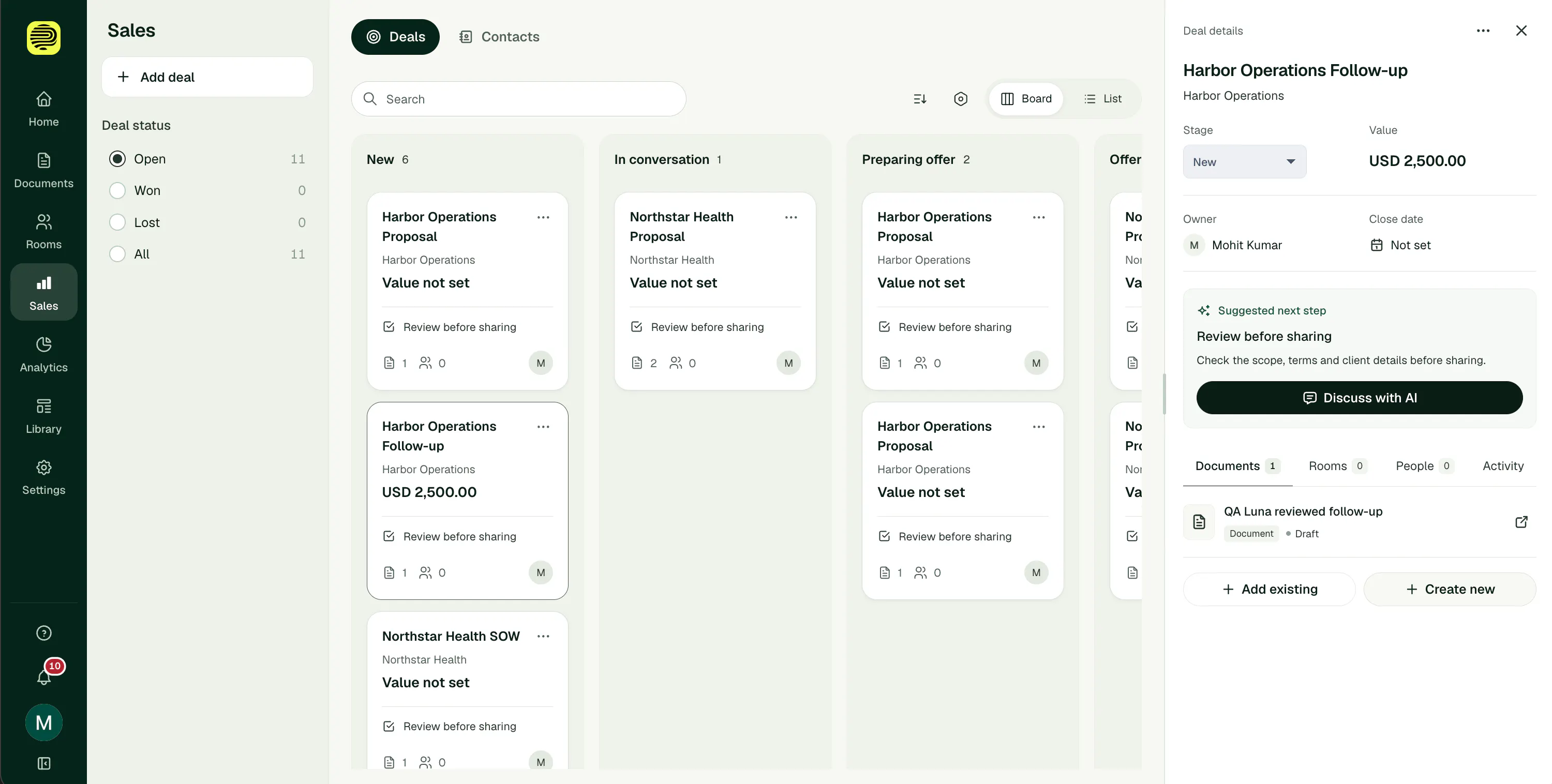Image resolution: width=1552 pixels, height=784 pixels.
Task: Click the deals Search field
Action: pyautogui.click(x=518, y=99)
